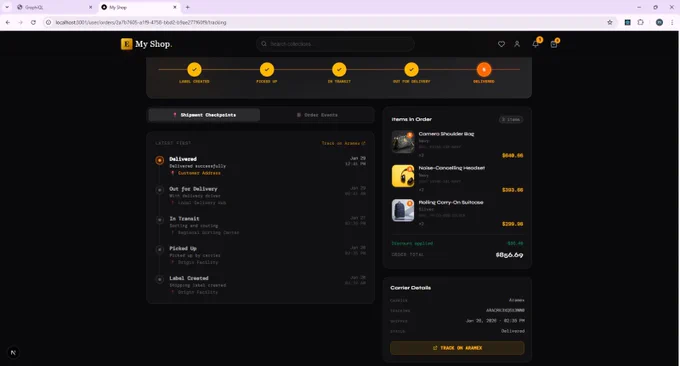Open a new browser tab
Image resolution: width=680 pixels, height=366 pixels.
pos(187,7)
